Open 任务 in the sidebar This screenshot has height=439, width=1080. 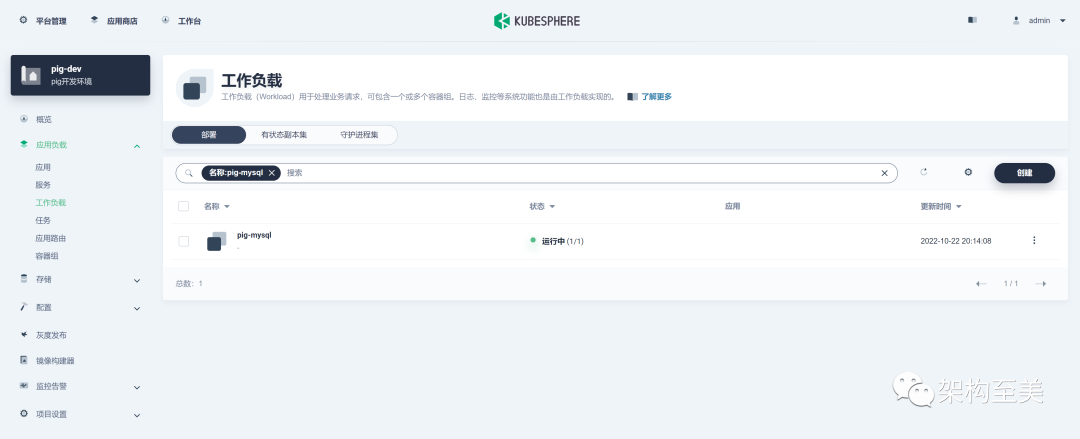(x=43, y=221)
